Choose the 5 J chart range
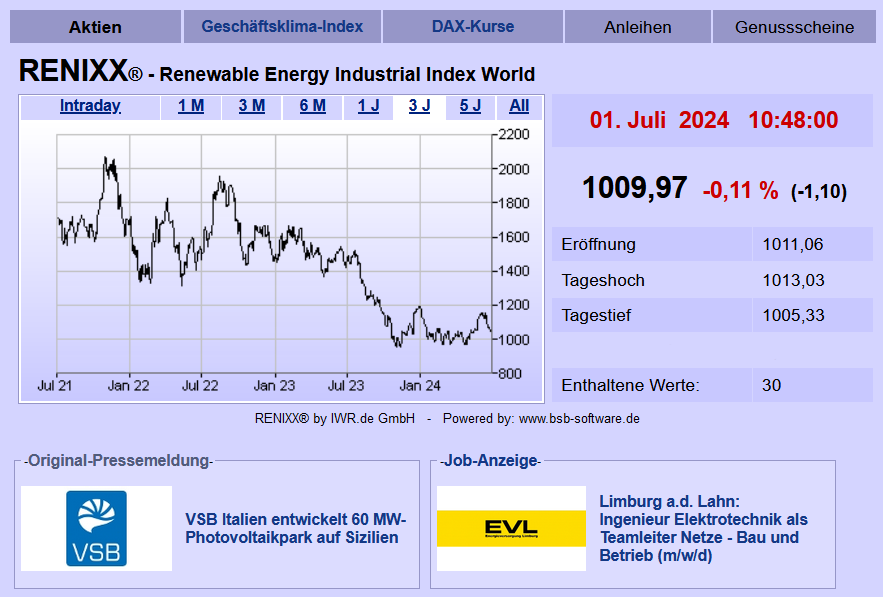Screen dimensions: 883x597 click(x=470, y=106)
